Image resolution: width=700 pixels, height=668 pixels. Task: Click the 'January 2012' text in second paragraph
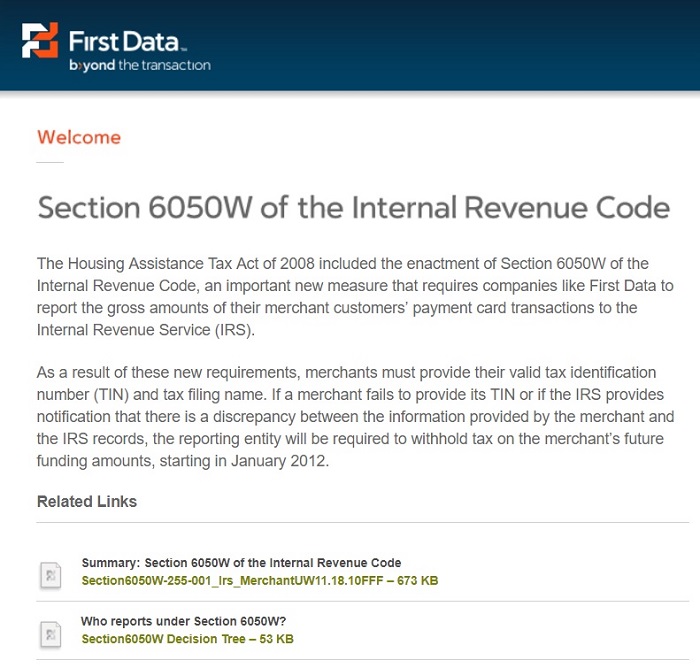pyautogui.click(x=279, y=461)
